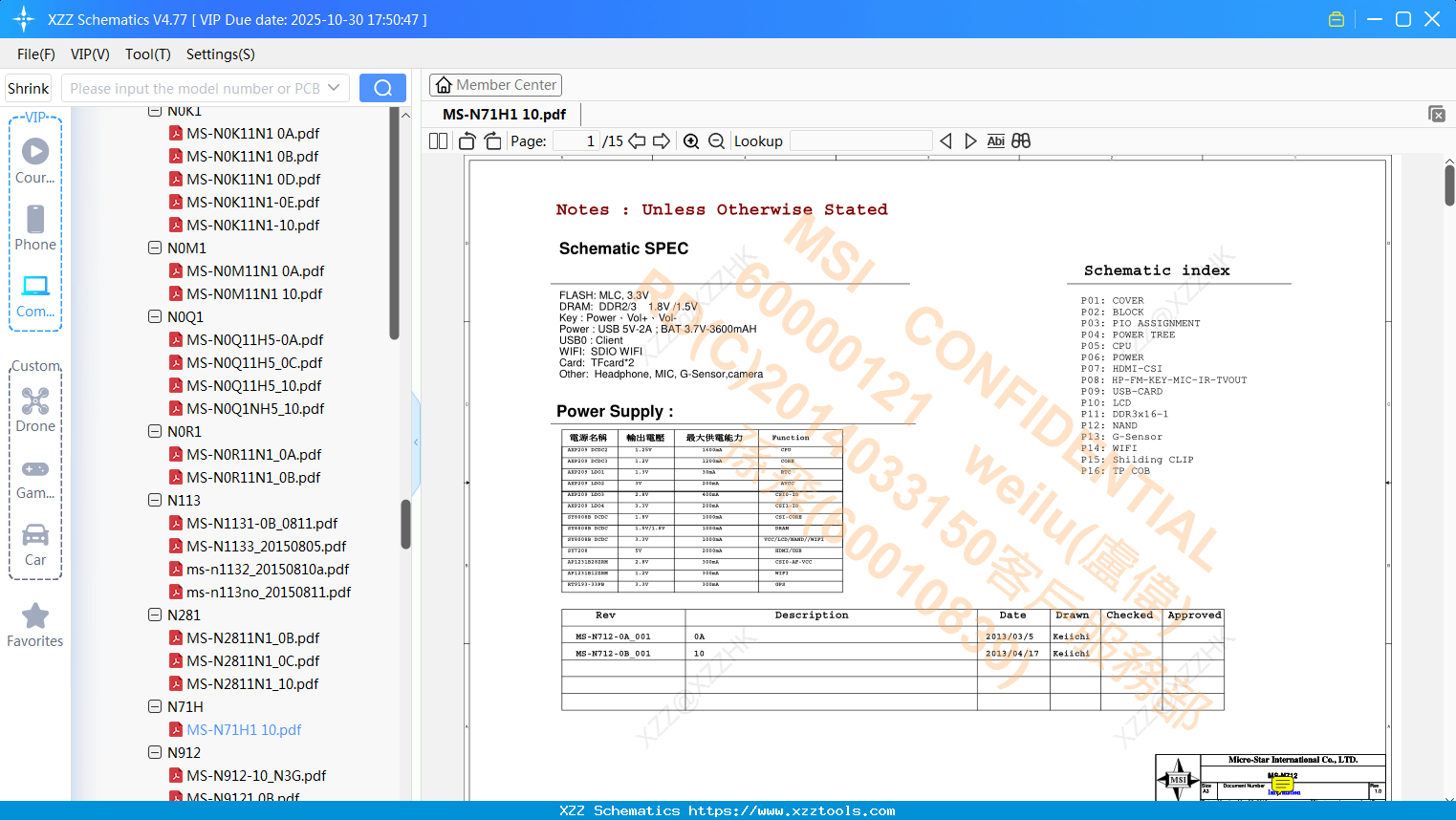Open MS-N0K11N1 0B.pdf

(244, 156)
